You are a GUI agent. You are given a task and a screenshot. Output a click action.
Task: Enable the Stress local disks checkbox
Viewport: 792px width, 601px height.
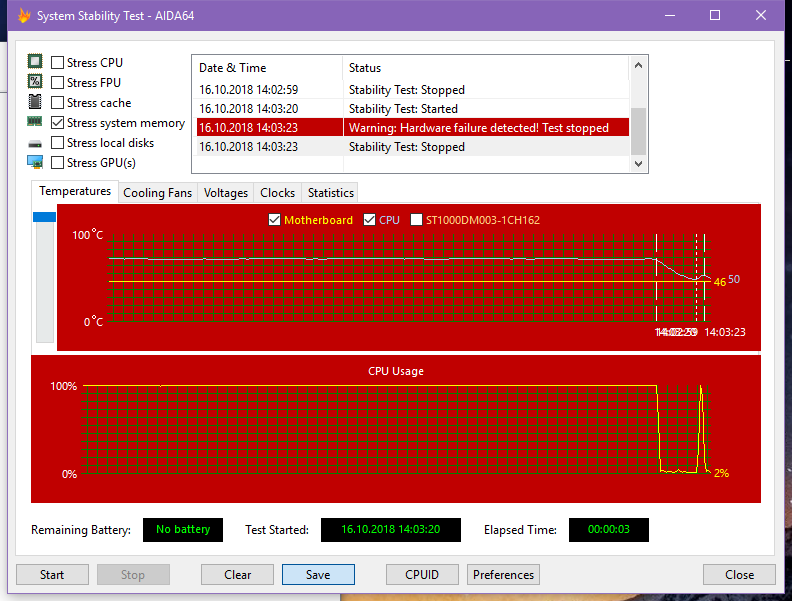point(58,143)
